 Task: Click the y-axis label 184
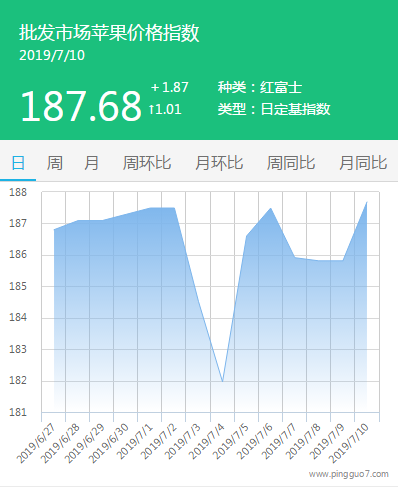coord(18,317)
